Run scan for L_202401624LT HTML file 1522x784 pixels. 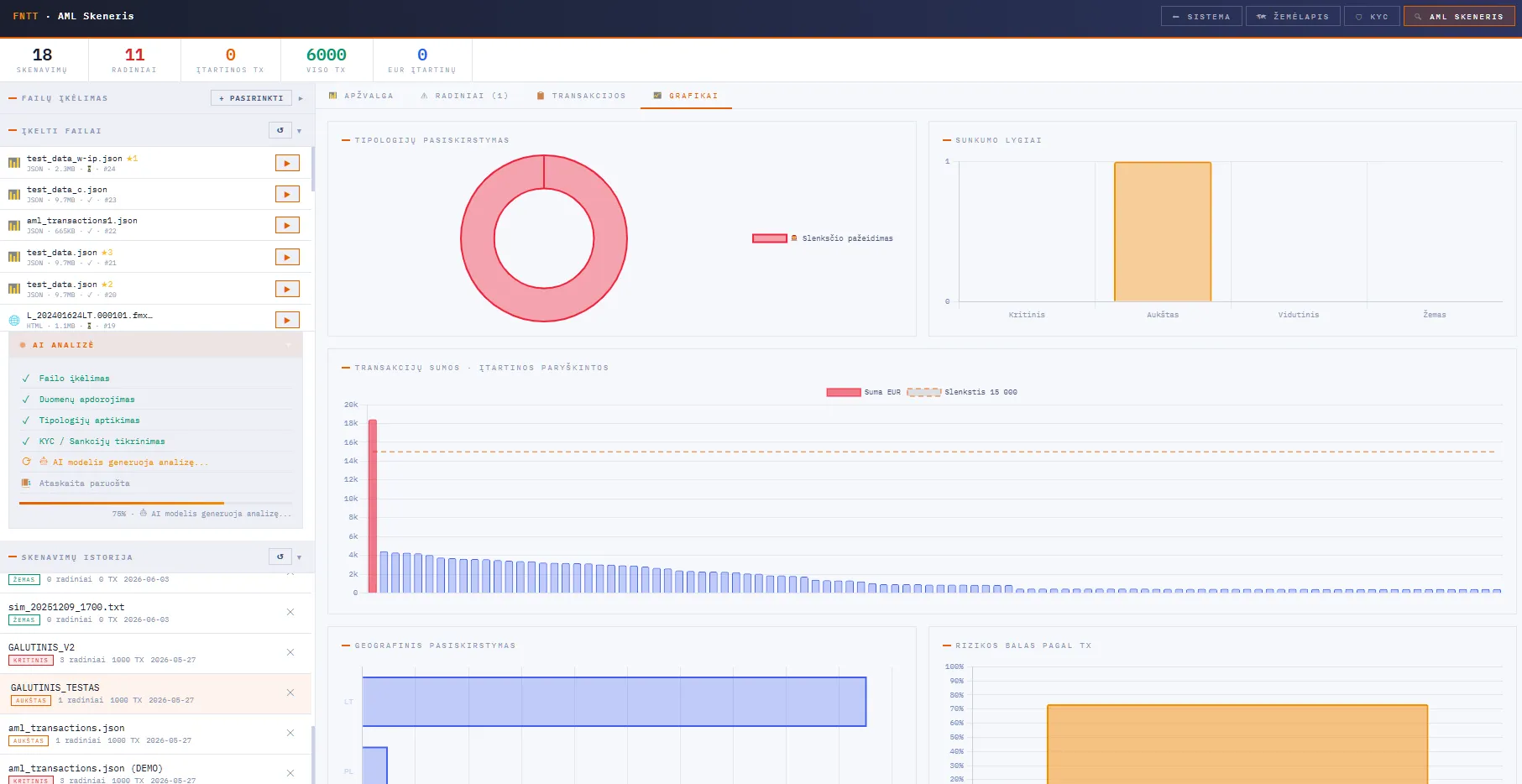(287, 320)
